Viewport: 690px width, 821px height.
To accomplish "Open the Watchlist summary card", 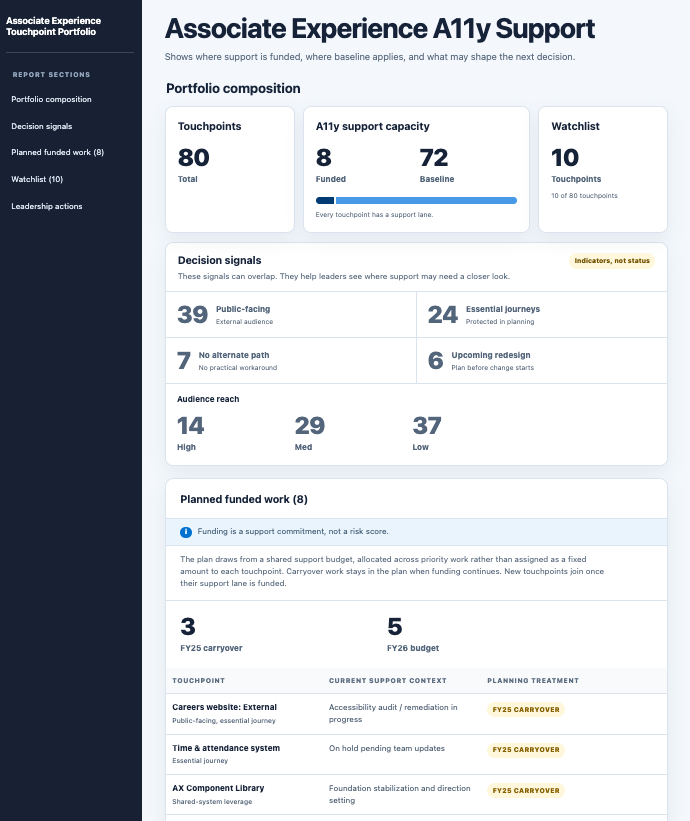I will 603,170.
